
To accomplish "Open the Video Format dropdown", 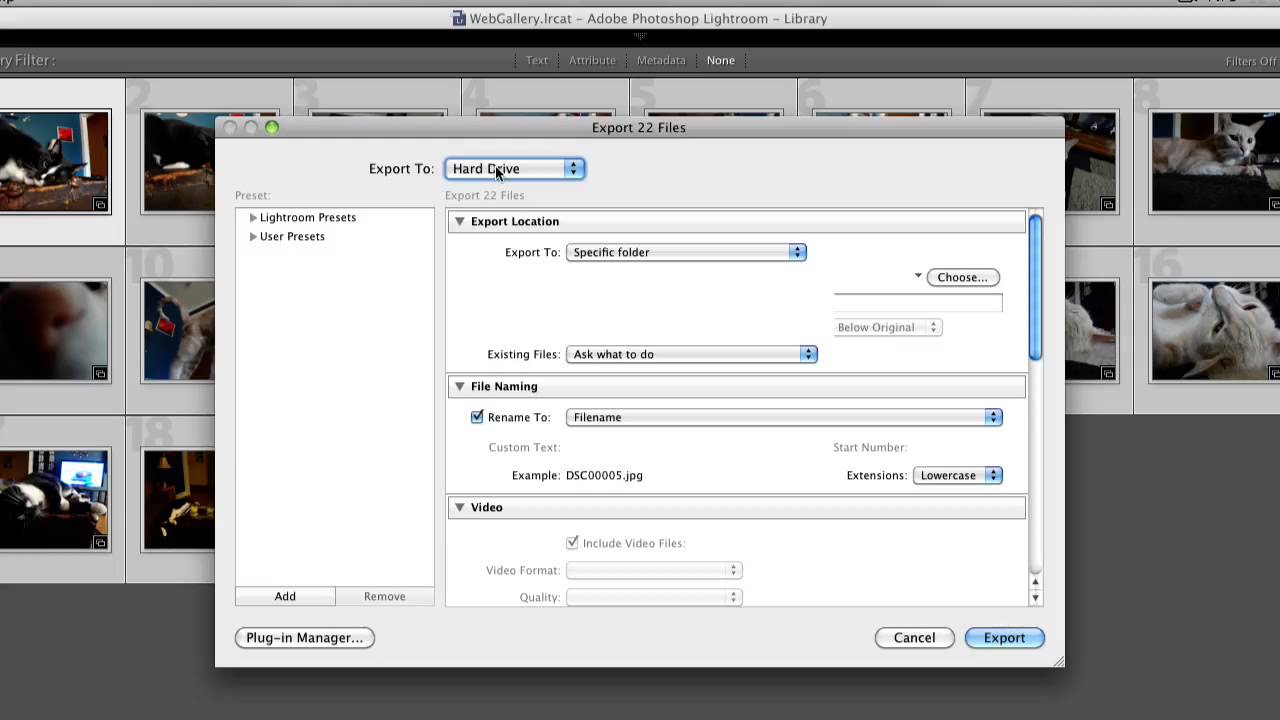I will [x=654, y=570].
